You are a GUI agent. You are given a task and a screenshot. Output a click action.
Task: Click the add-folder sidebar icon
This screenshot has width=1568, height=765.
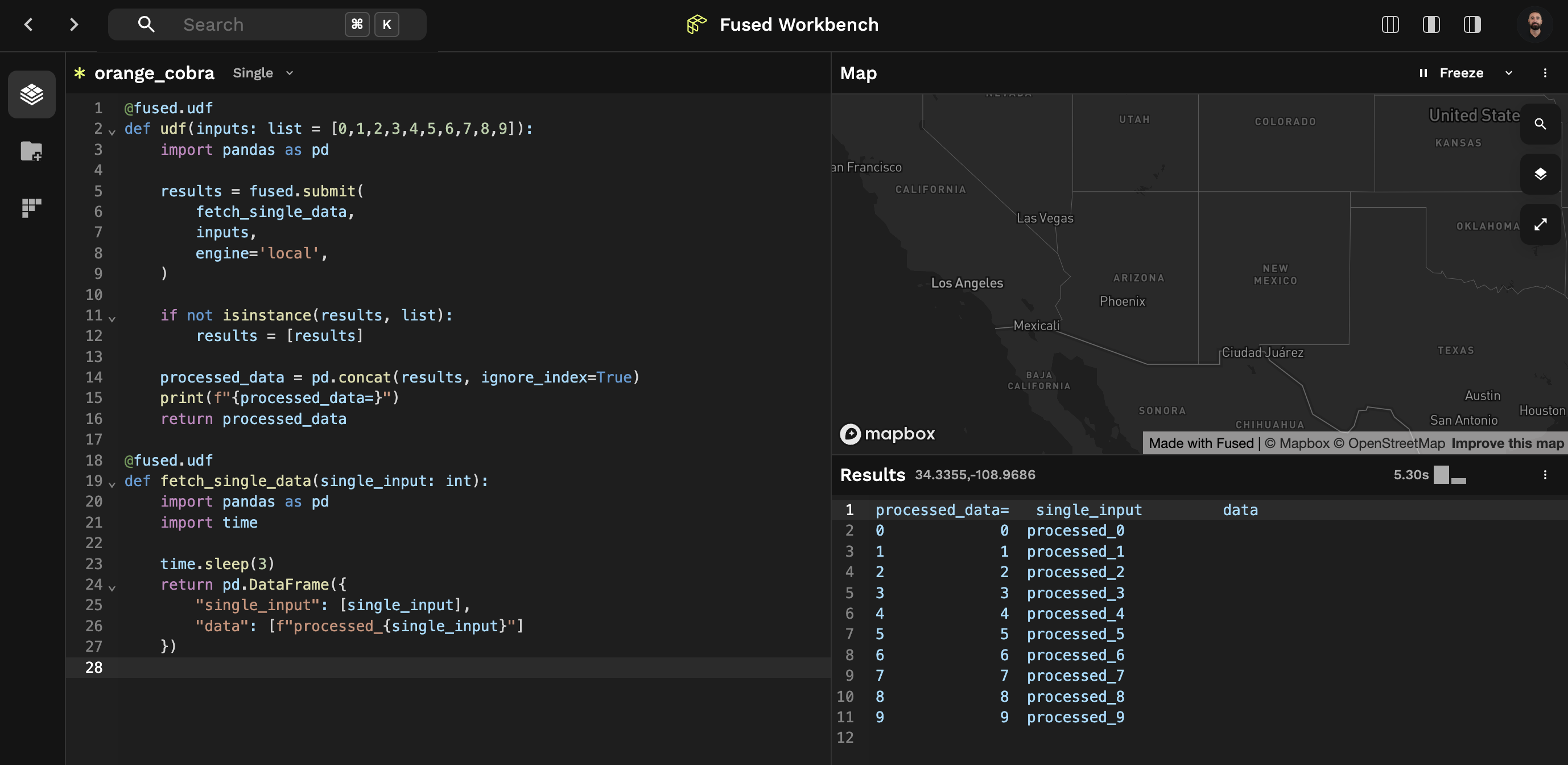click(32, 151)
